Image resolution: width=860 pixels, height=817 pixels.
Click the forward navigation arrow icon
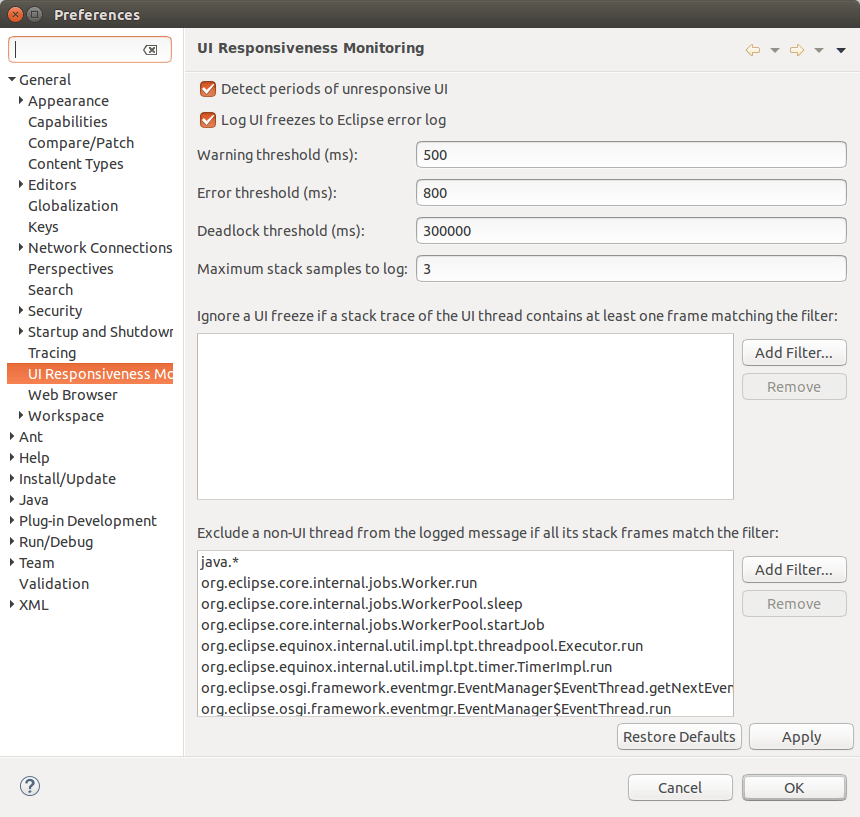coord(797,50)
